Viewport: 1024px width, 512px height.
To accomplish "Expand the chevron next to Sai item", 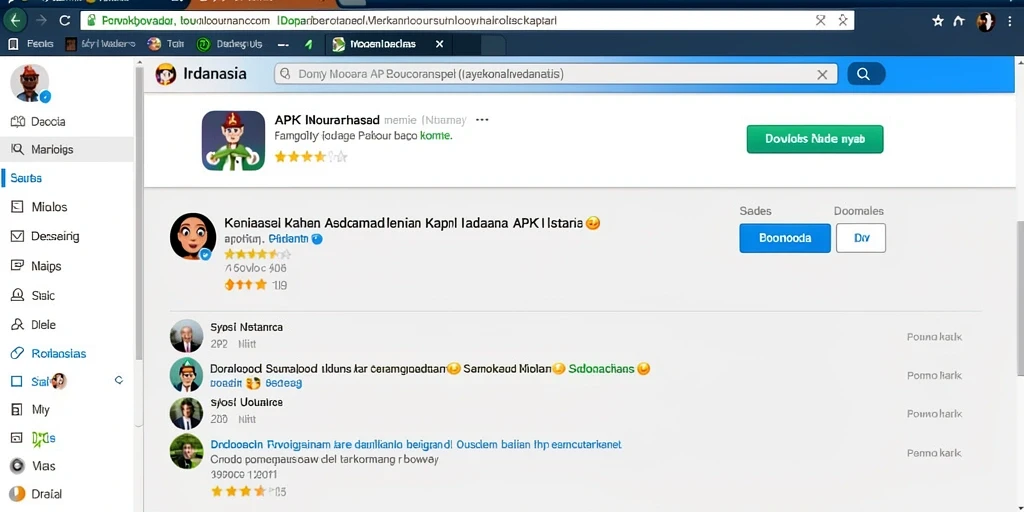I will (119, 380).
